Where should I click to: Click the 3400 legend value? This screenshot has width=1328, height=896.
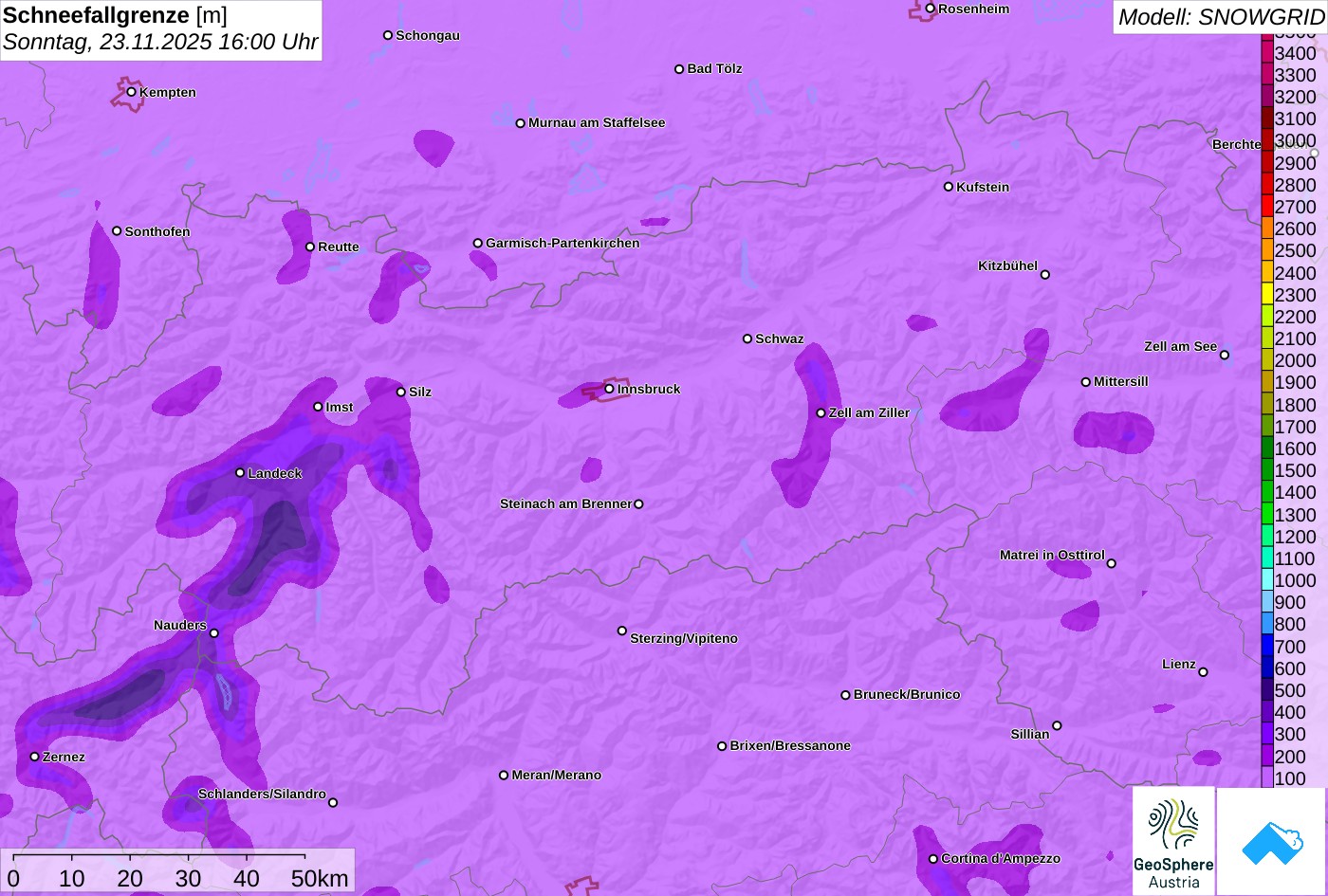pos(1296,54)
